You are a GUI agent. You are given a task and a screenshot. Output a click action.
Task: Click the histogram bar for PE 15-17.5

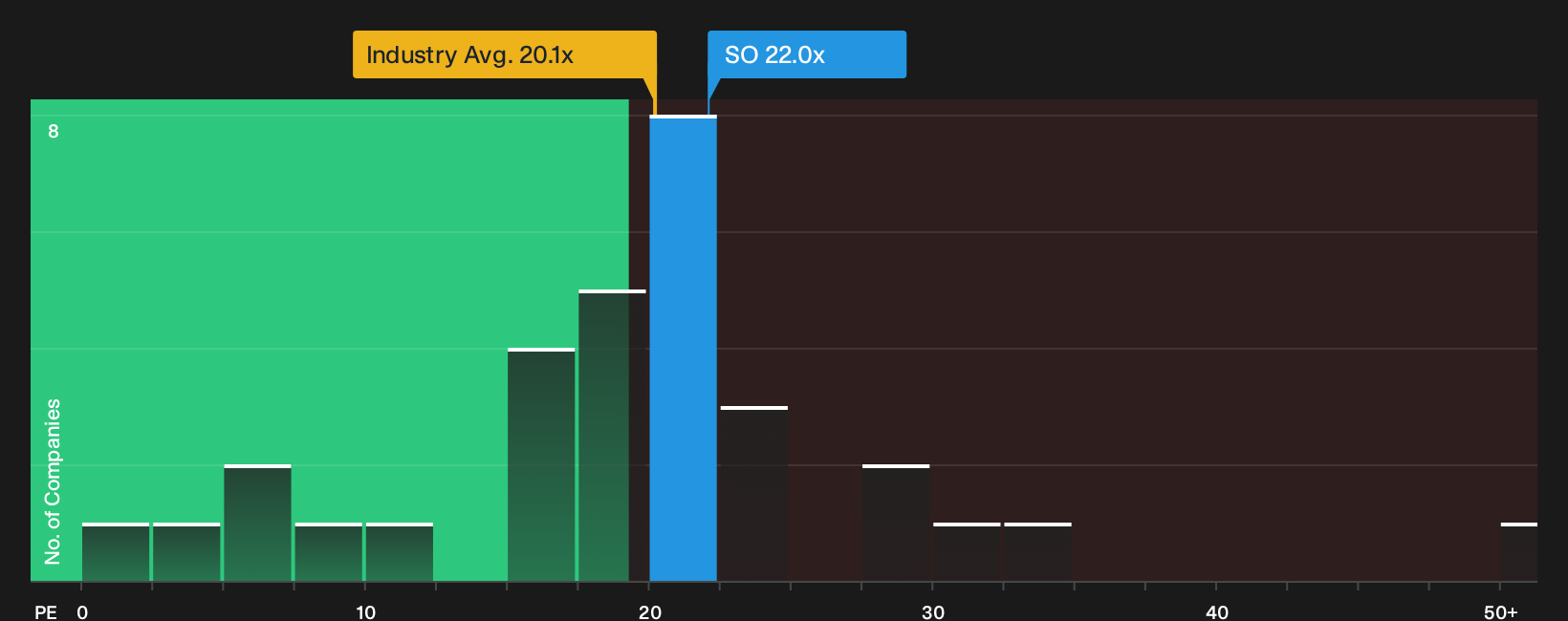(541, 465)
